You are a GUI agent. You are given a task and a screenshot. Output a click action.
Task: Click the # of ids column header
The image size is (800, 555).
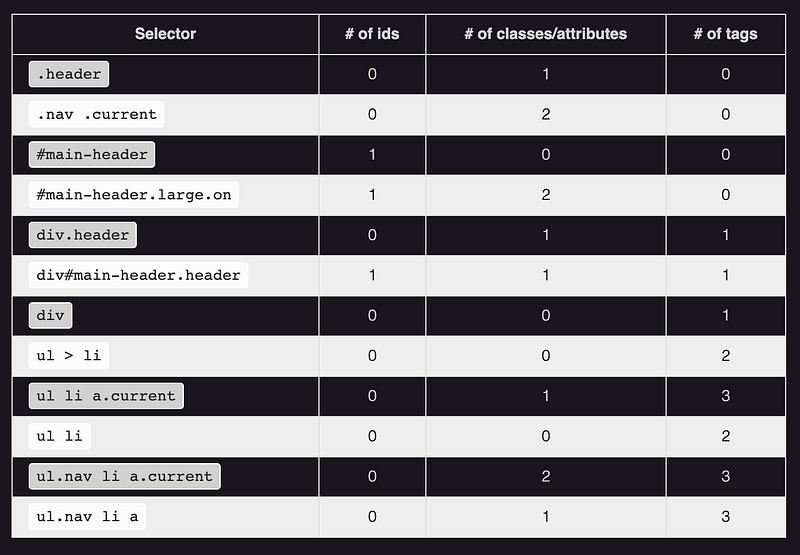tap(372, 34)
